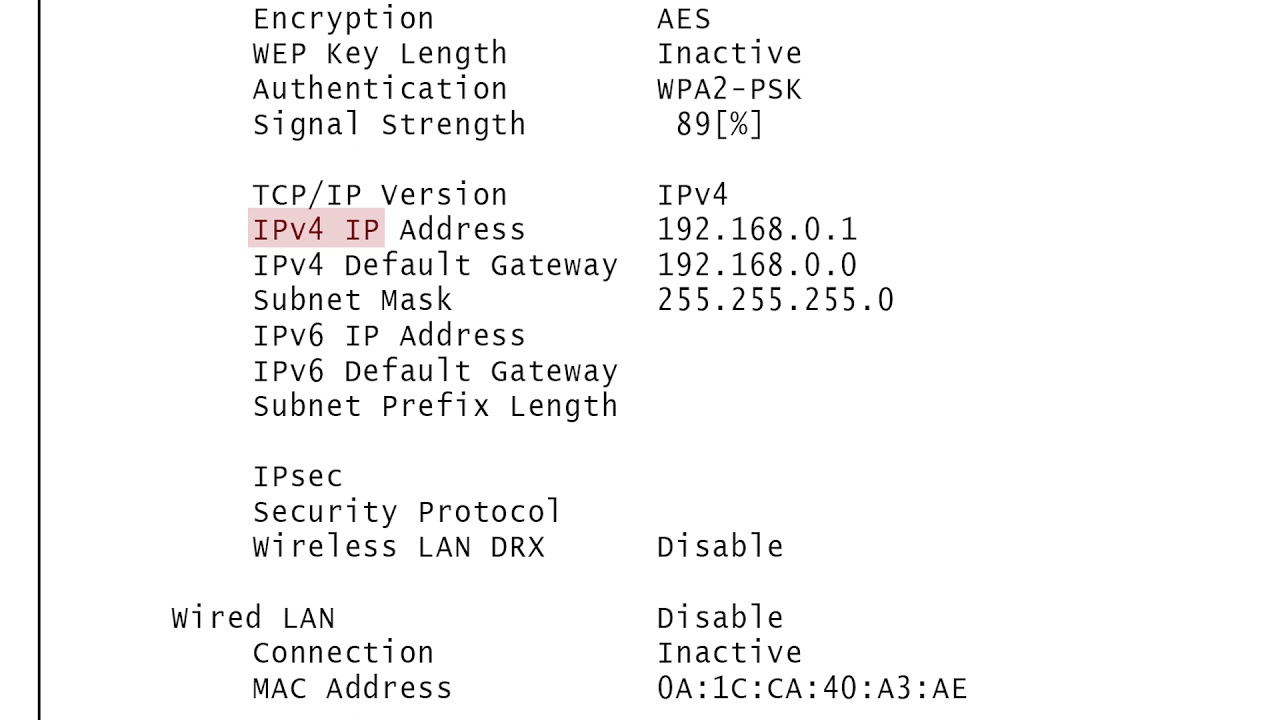Click the Subnet Prefix Length label
Viewport: 1280px width, 720px height.
[x=435, y=407]
